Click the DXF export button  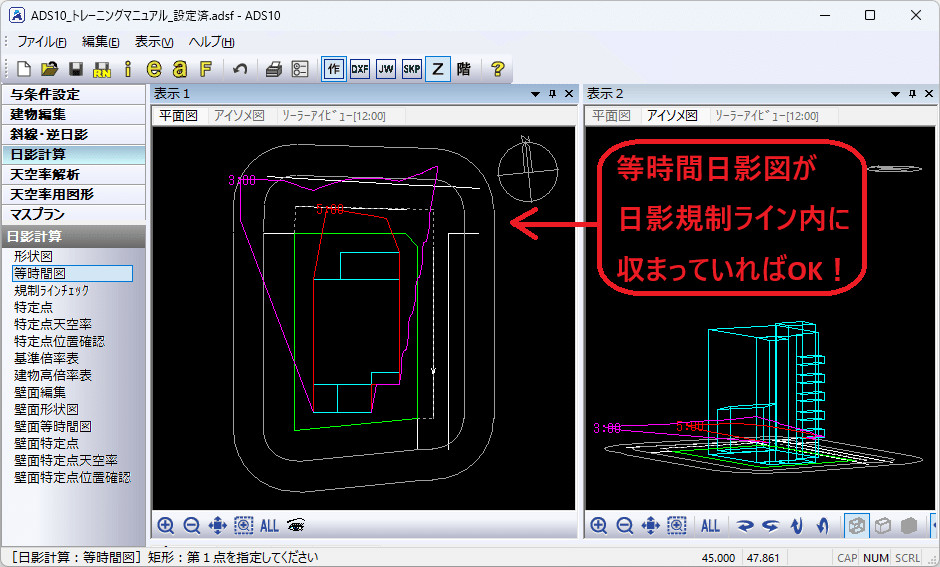click(x=360, y=69)
